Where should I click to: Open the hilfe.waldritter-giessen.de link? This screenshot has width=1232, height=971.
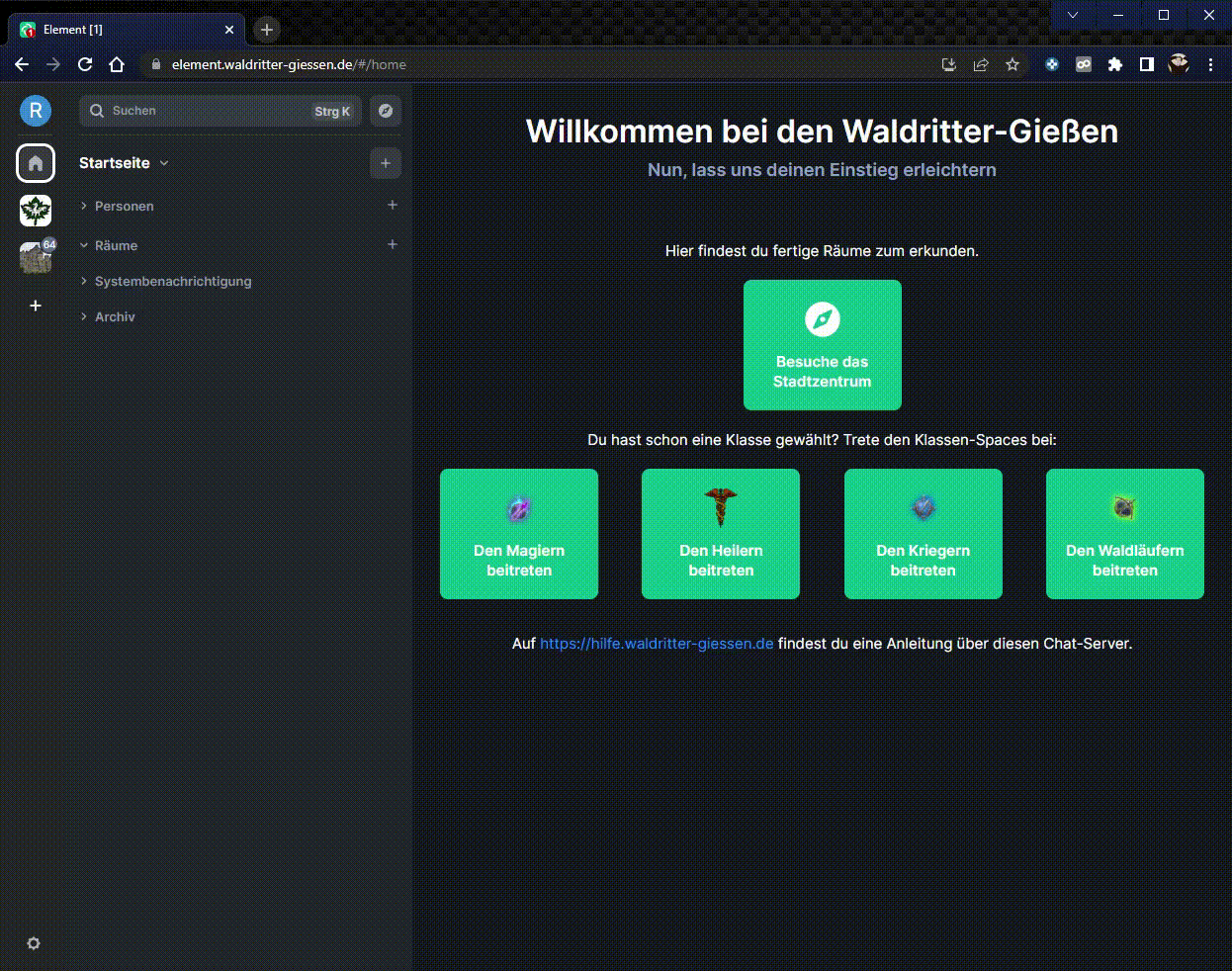tap(657, 644)
